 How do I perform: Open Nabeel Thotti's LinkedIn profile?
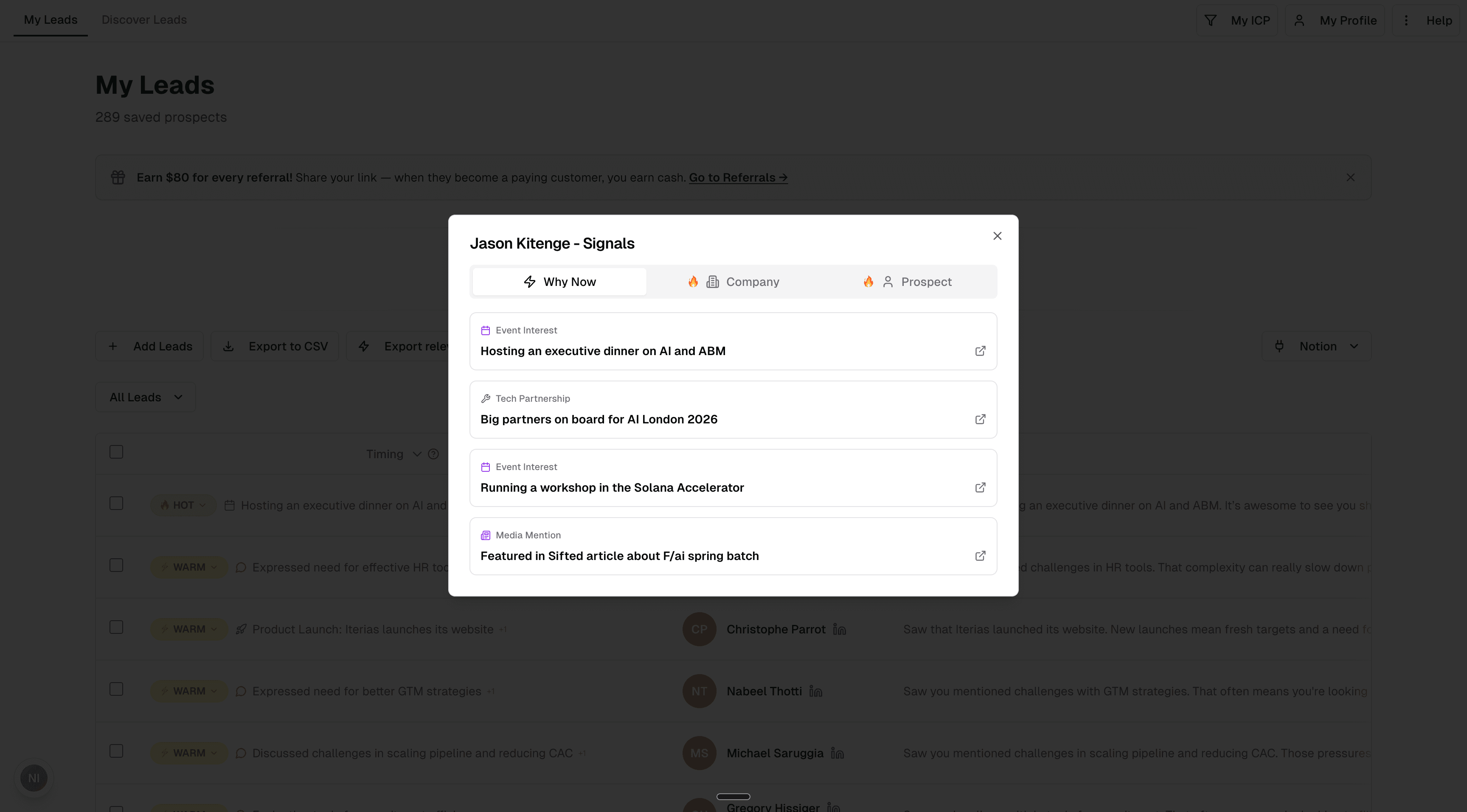click(815, 692)
